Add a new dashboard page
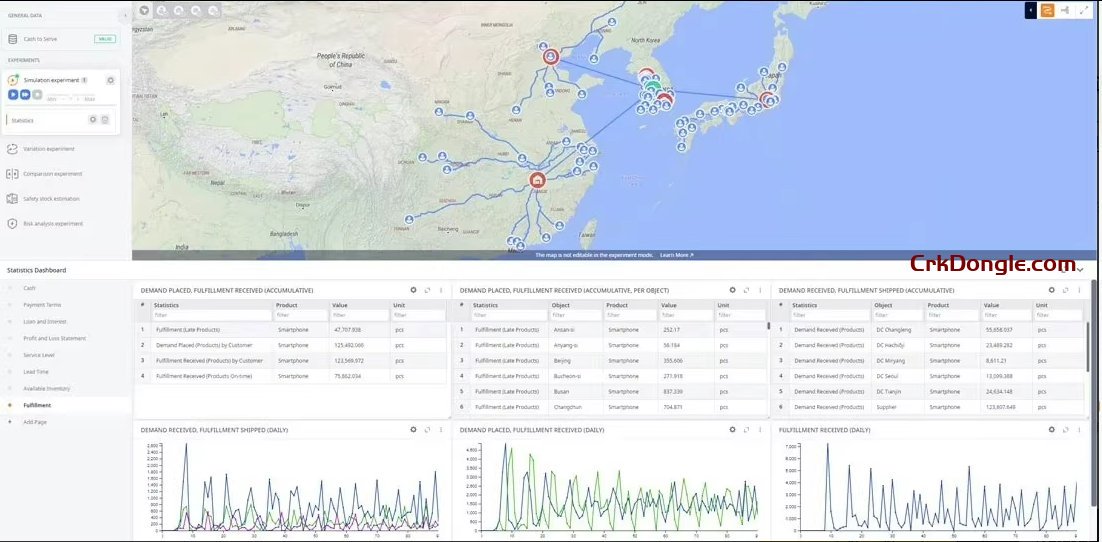Image resolution: width=1102 pixels, height=542 pixels. 34,422
